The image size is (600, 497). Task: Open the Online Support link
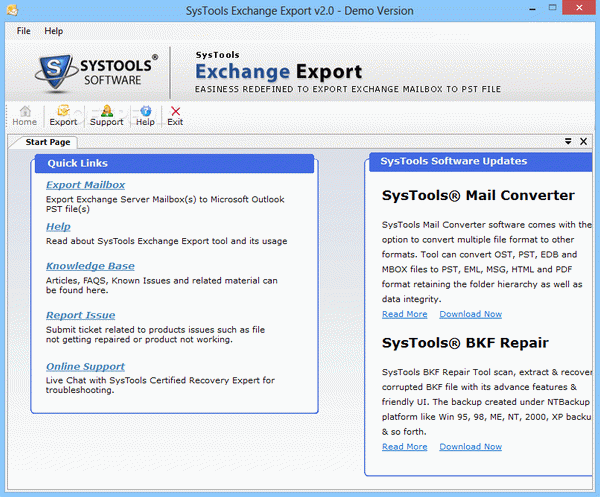point(85,367)
